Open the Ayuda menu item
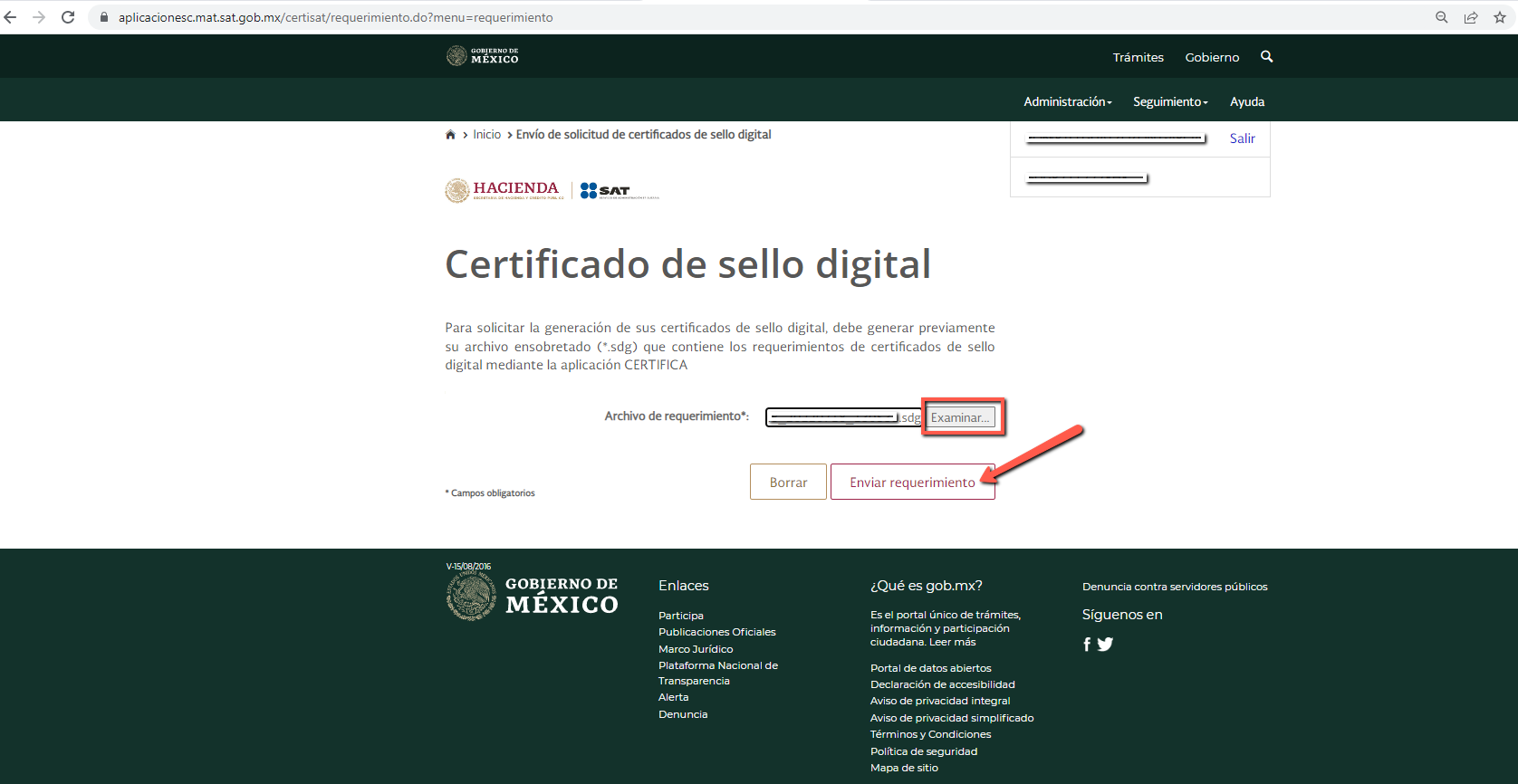 point(1247,101)
